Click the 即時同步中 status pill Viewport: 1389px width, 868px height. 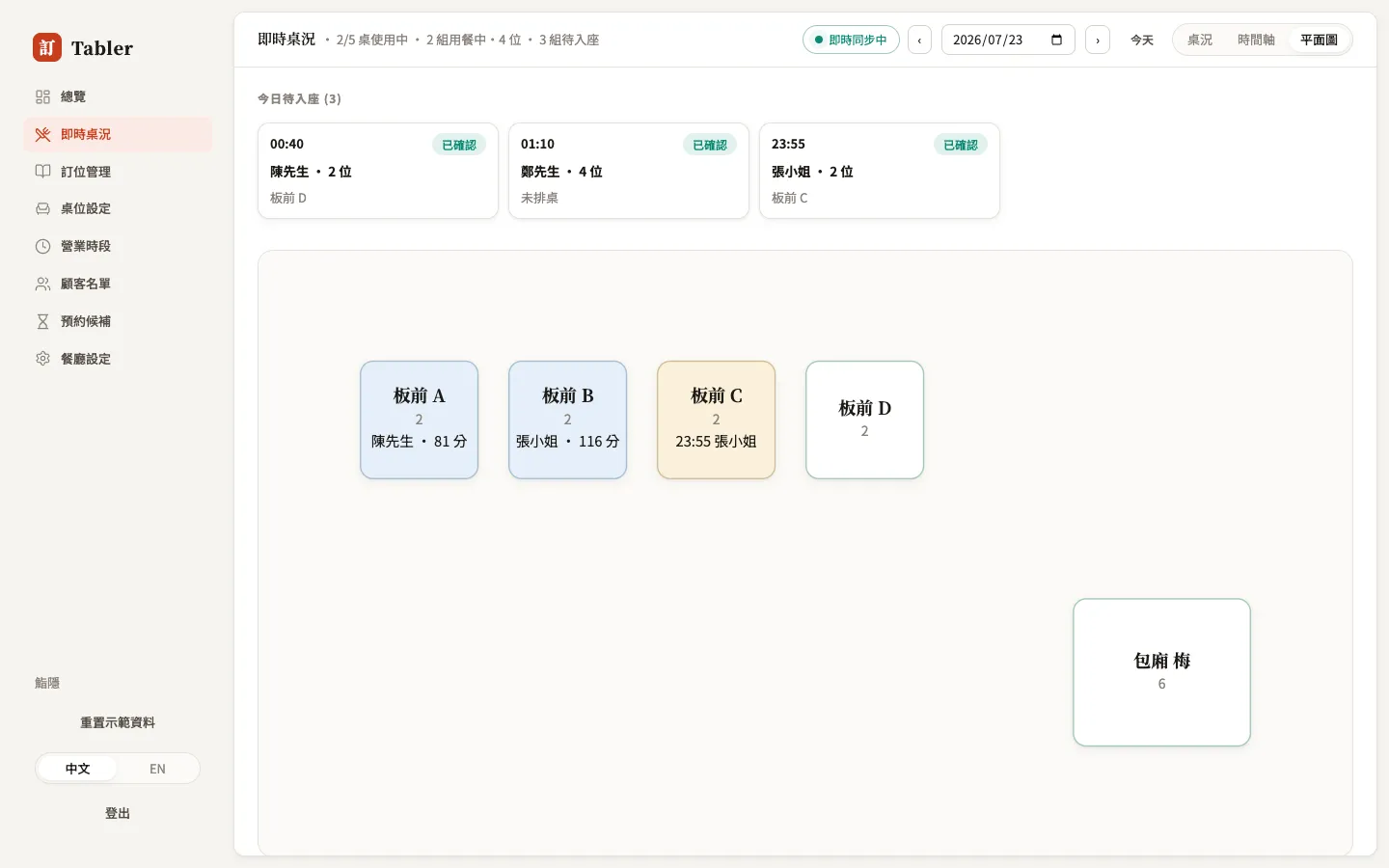pos(851,40)
